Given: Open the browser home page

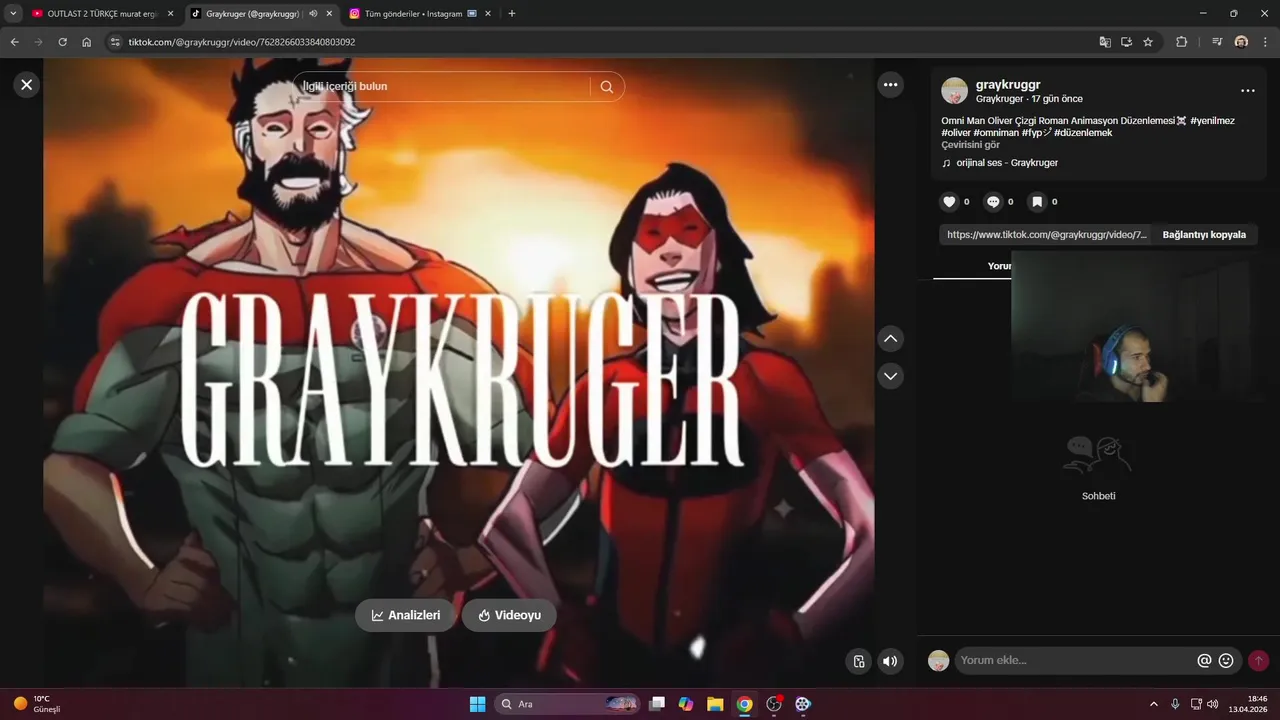Looking at the screenshot, I should tap(87, 42).
